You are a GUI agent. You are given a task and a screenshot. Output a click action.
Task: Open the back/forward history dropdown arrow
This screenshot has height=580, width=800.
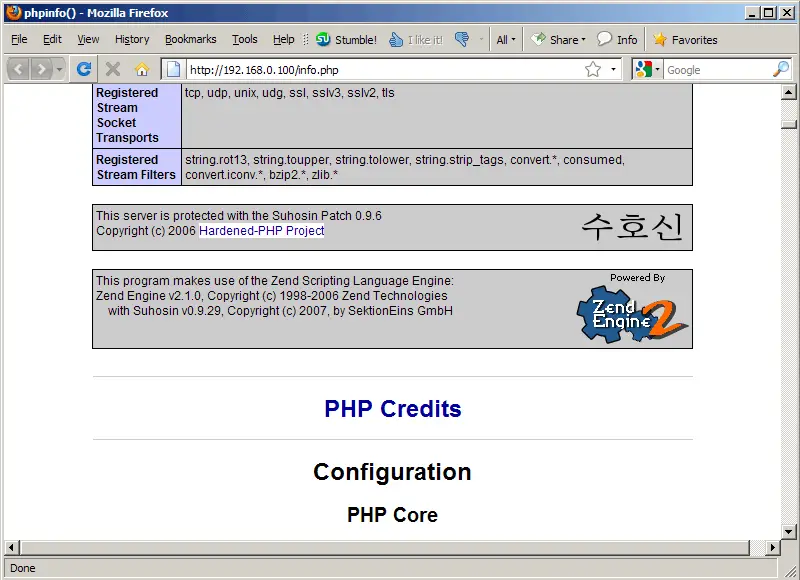[x=59, y=69]
